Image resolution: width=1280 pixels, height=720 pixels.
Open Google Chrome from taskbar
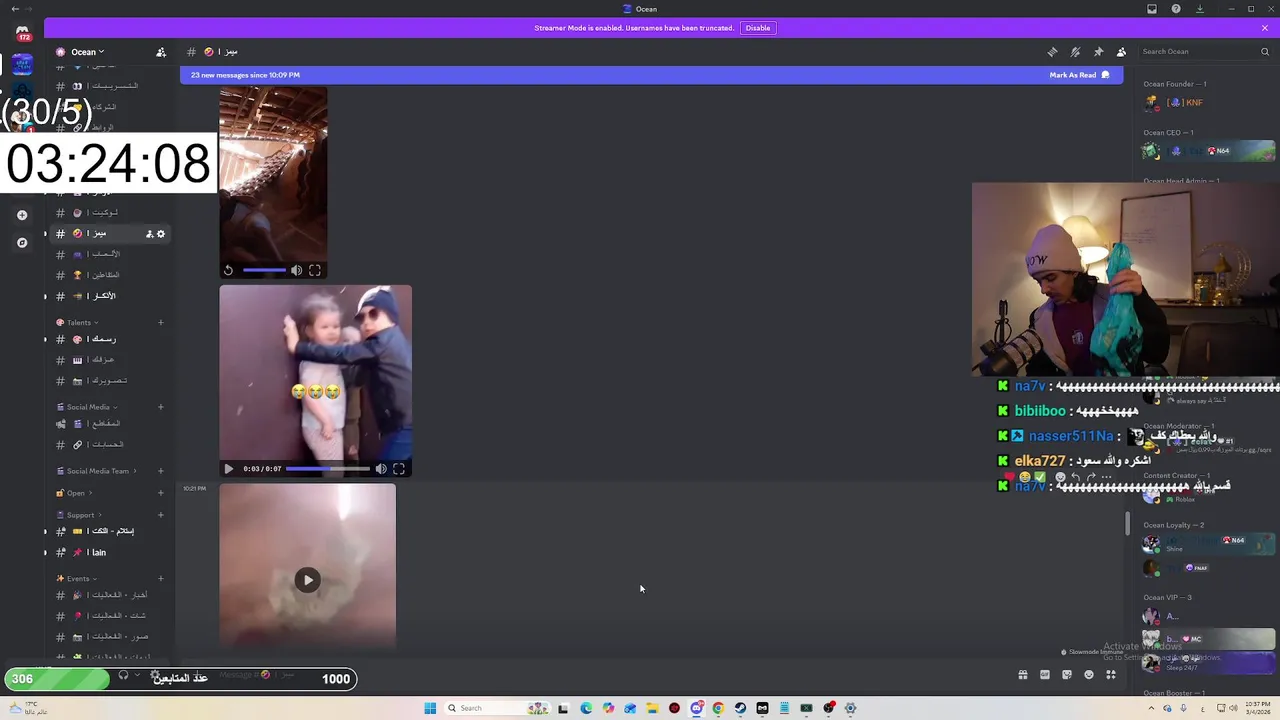(718, 708)
